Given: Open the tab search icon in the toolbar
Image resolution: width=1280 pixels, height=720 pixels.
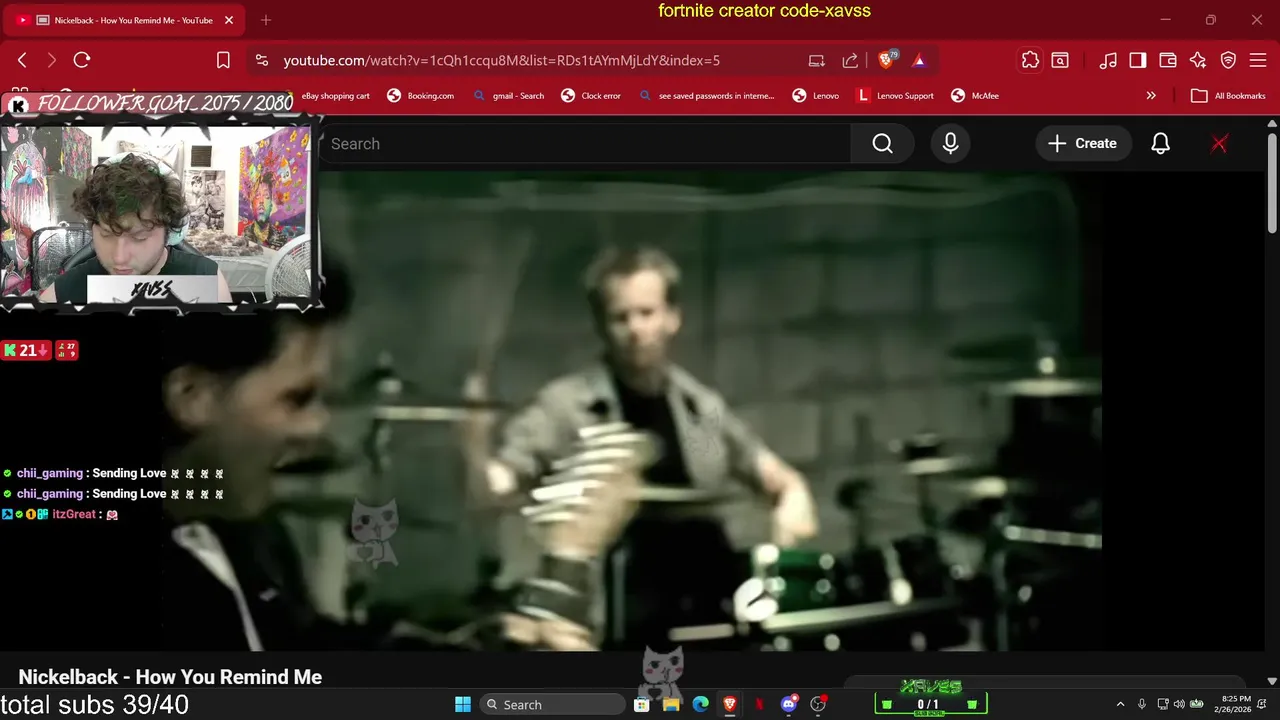Looking at the screenshot, I should click(x=1060, y=60).
